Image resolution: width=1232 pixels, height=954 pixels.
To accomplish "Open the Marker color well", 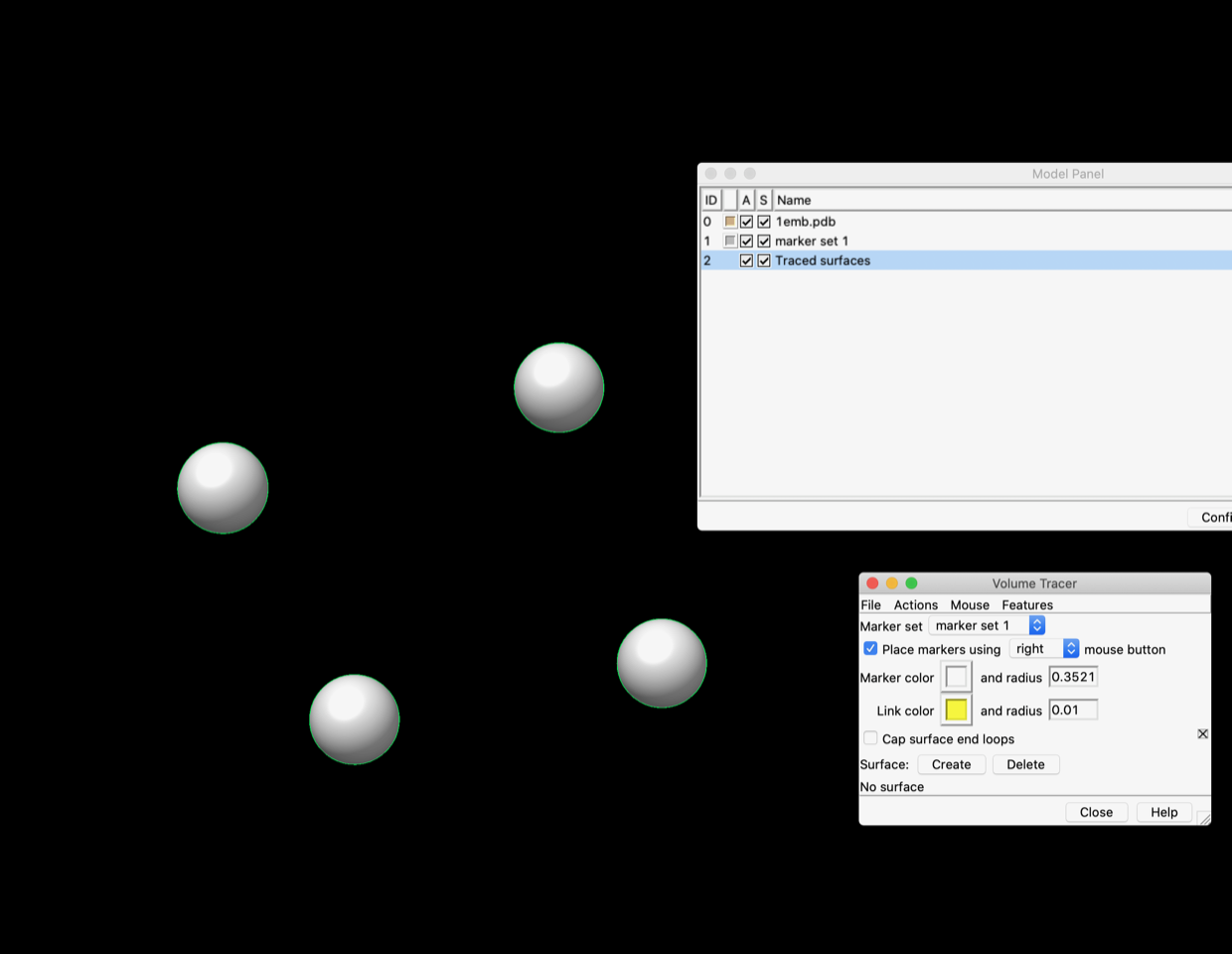I will pos(956,678).
